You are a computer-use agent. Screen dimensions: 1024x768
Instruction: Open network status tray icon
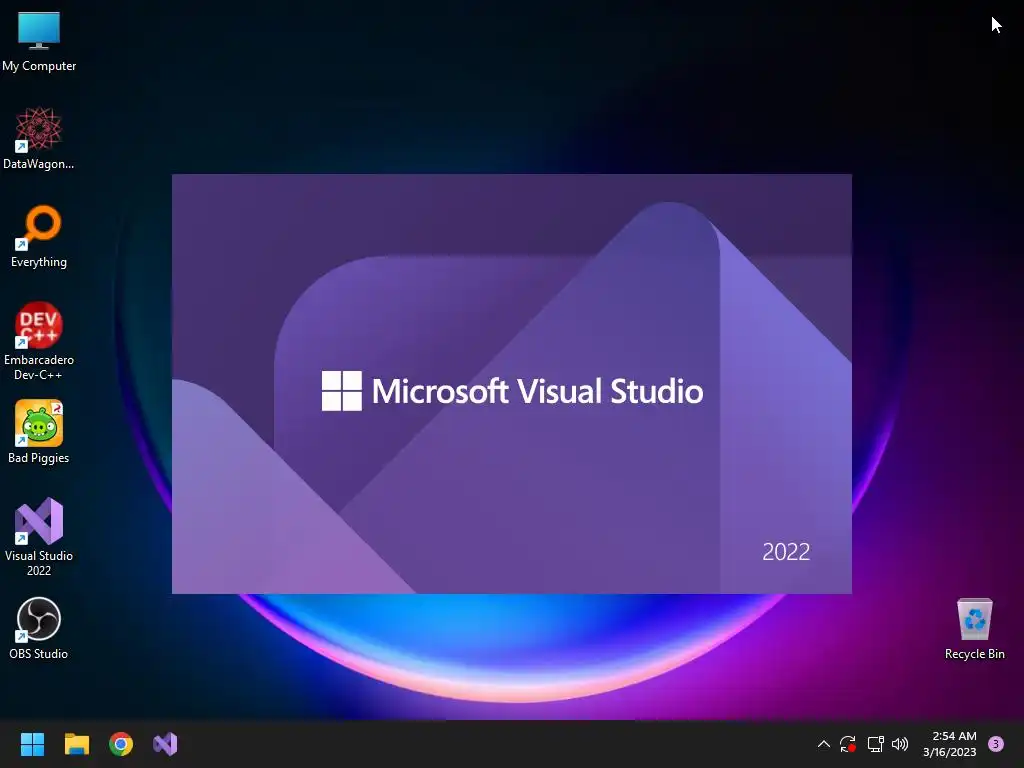(875, 744)
